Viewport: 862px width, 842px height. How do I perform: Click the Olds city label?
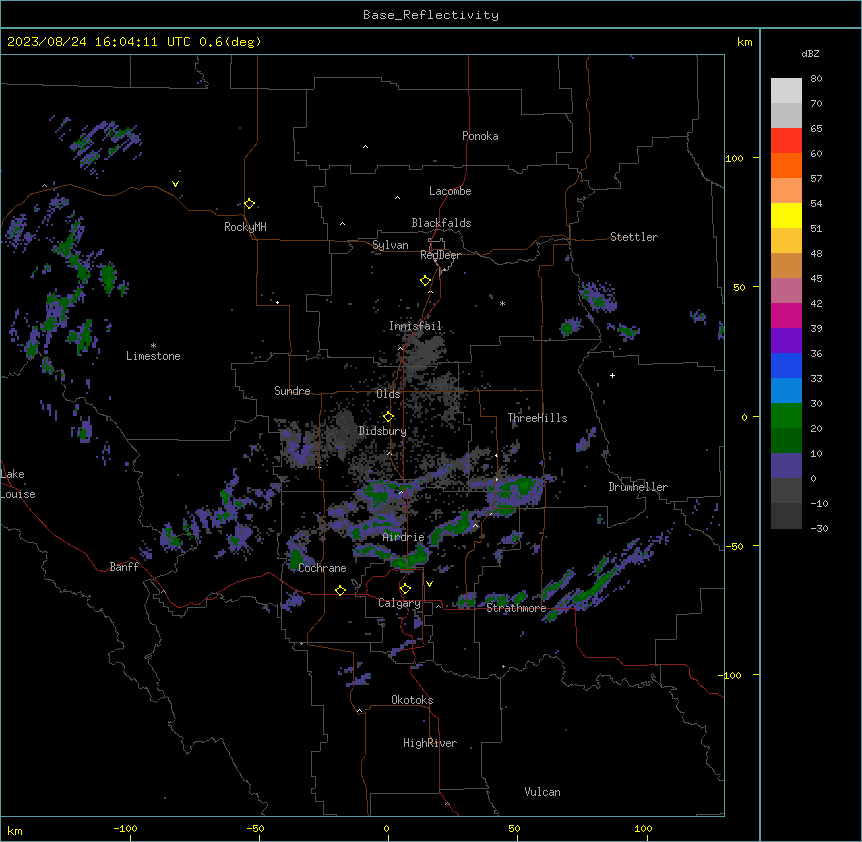pos(388,394)
